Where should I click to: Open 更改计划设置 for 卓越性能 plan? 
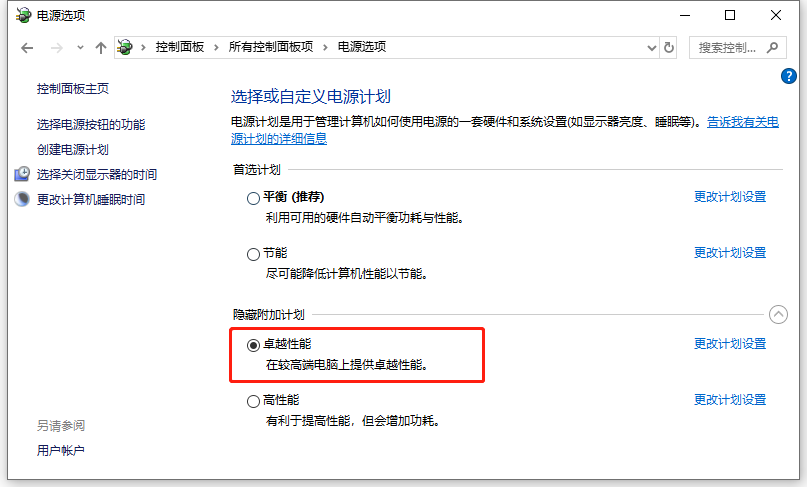coord(730,344)
